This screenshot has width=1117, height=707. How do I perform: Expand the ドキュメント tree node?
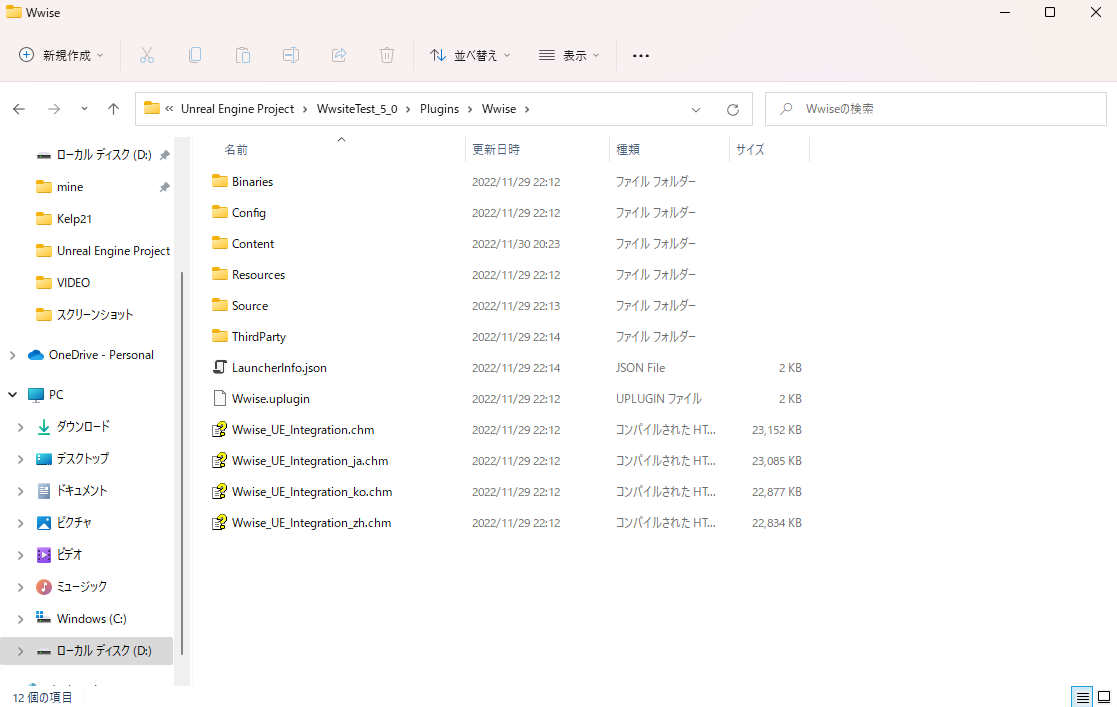click(20, 491)
